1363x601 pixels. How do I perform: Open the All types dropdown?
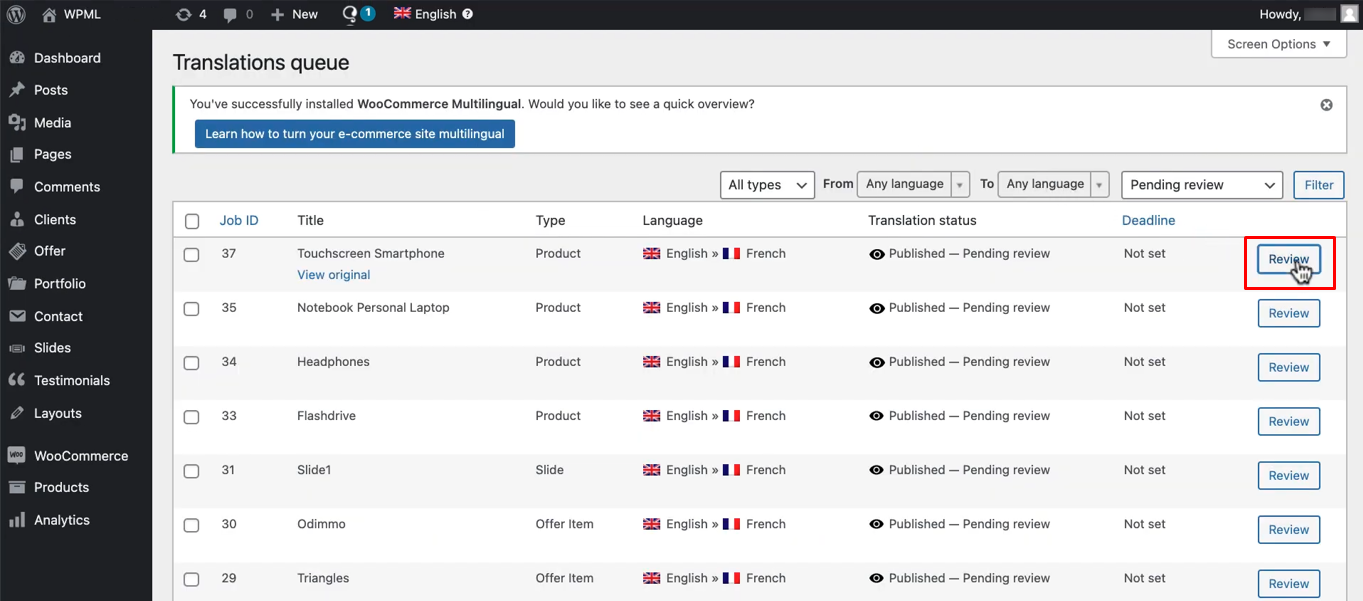point(767,185)
